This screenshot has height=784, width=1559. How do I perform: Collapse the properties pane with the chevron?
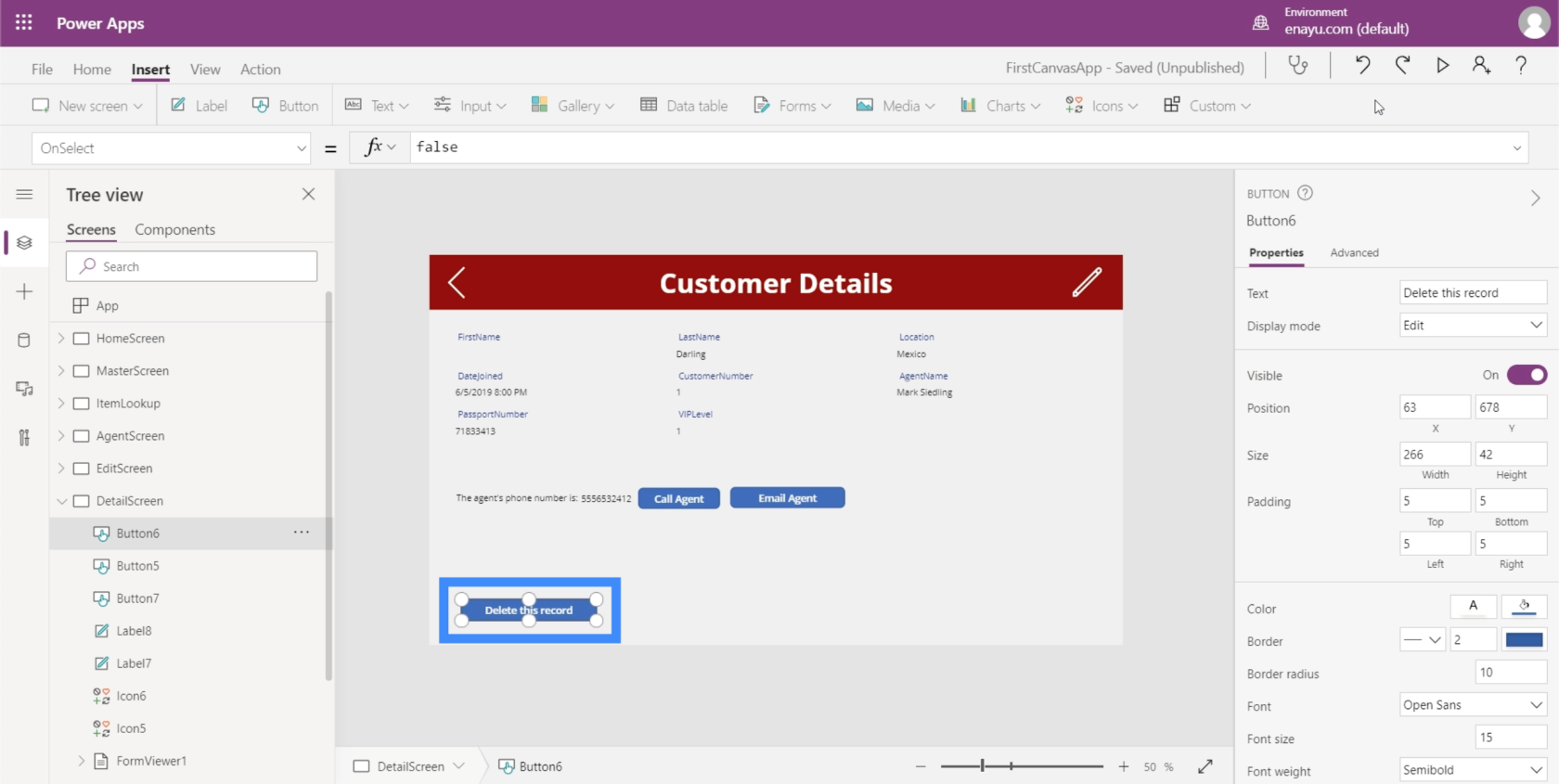1536,198
